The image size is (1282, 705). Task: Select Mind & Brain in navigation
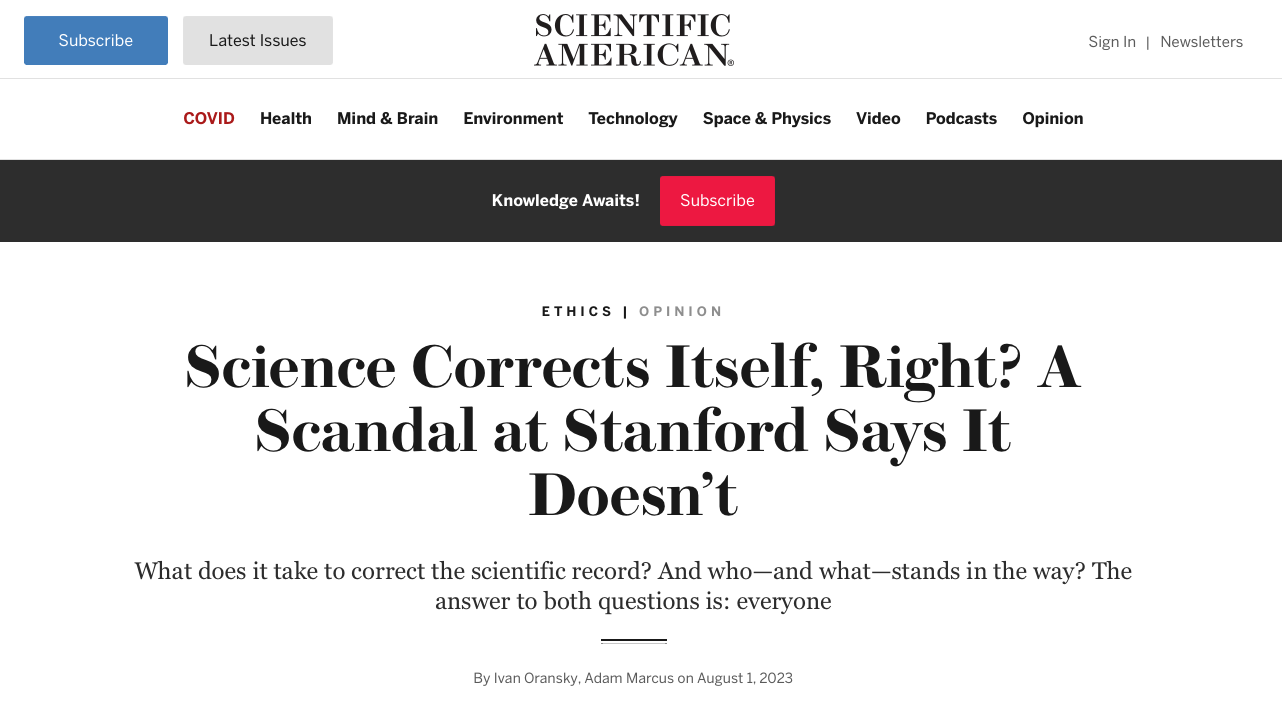[387, 118]
